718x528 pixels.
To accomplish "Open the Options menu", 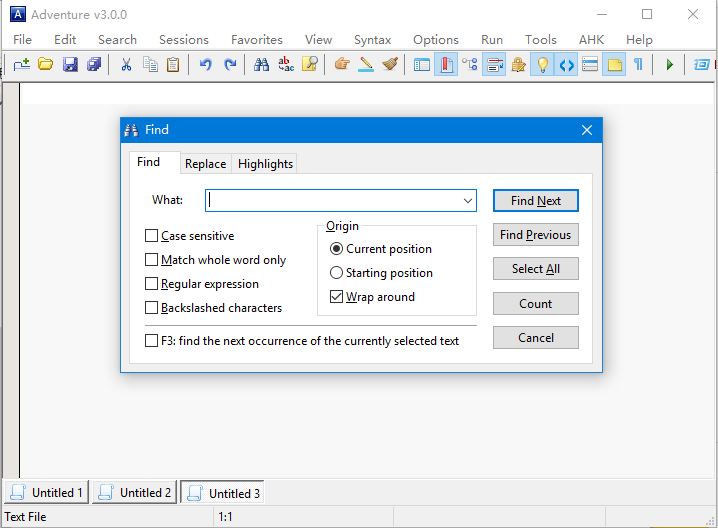I will coord(435,40).
